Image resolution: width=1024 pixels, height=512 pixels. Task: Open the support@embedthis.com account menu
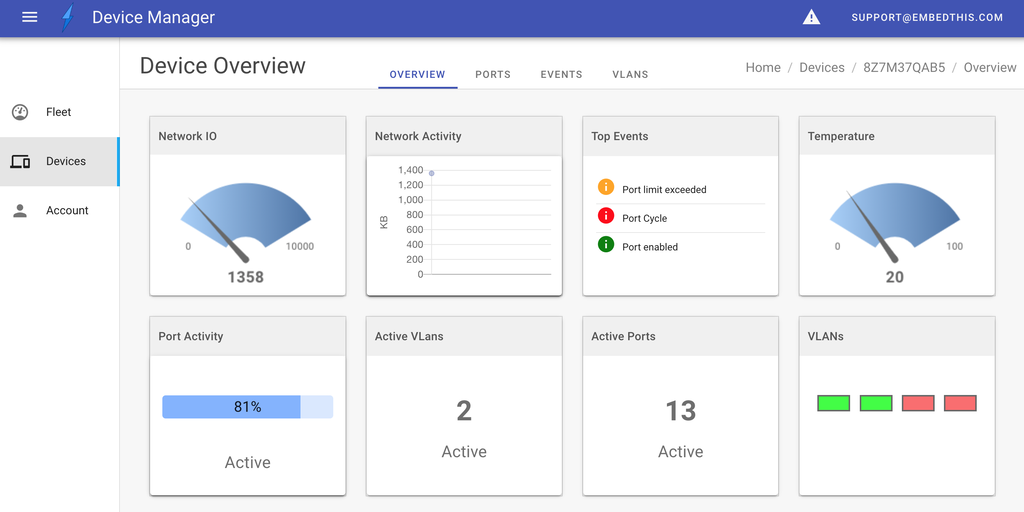[x=927, y=17]
